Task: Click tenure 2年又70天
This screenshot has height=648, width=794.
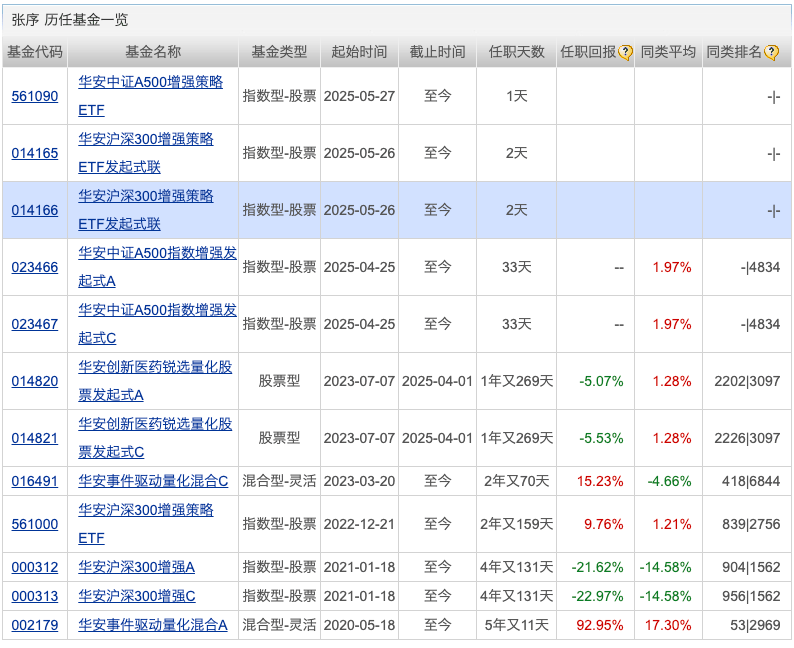Action: click(517, 481)
